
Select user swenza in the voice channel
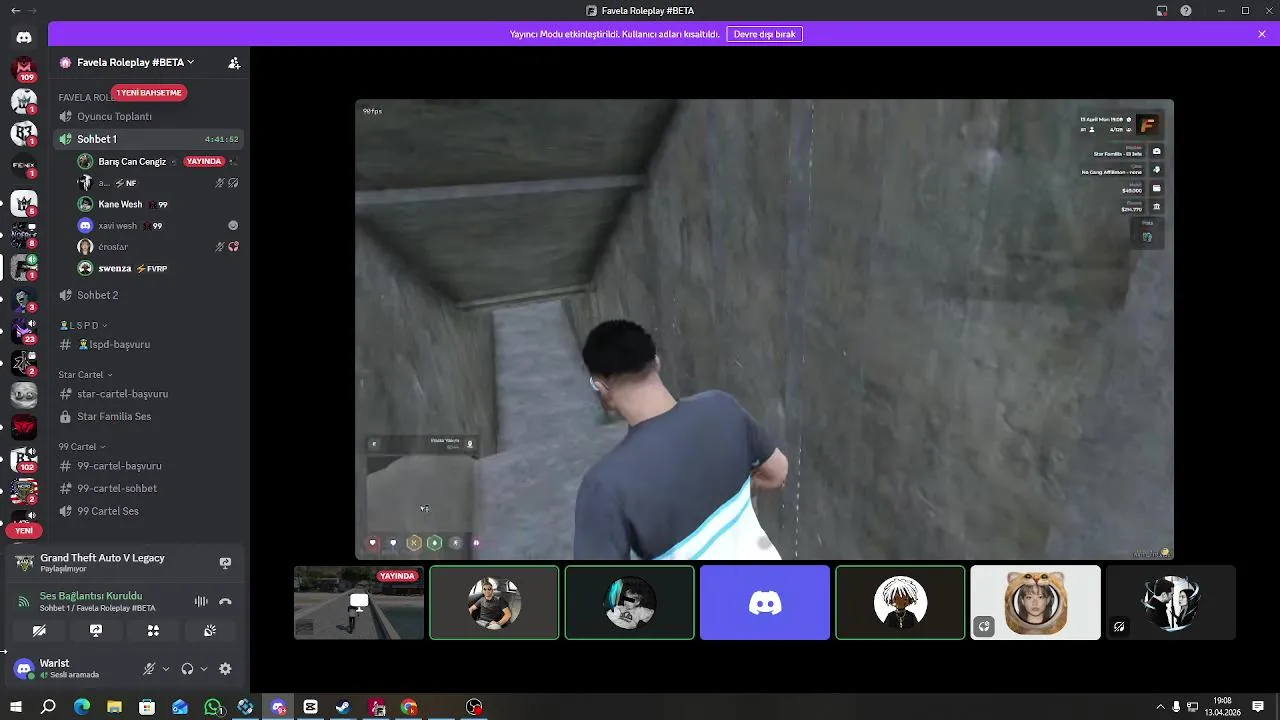coord(114,268)
